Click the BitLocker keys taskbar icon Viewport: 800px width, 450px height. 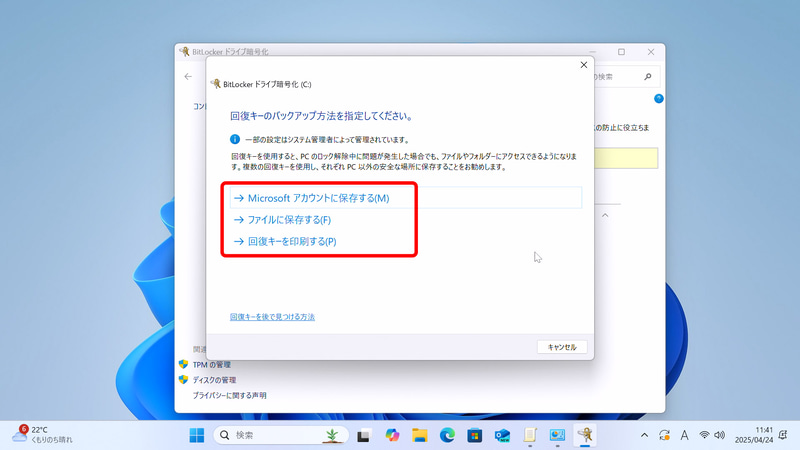(585, 435)
